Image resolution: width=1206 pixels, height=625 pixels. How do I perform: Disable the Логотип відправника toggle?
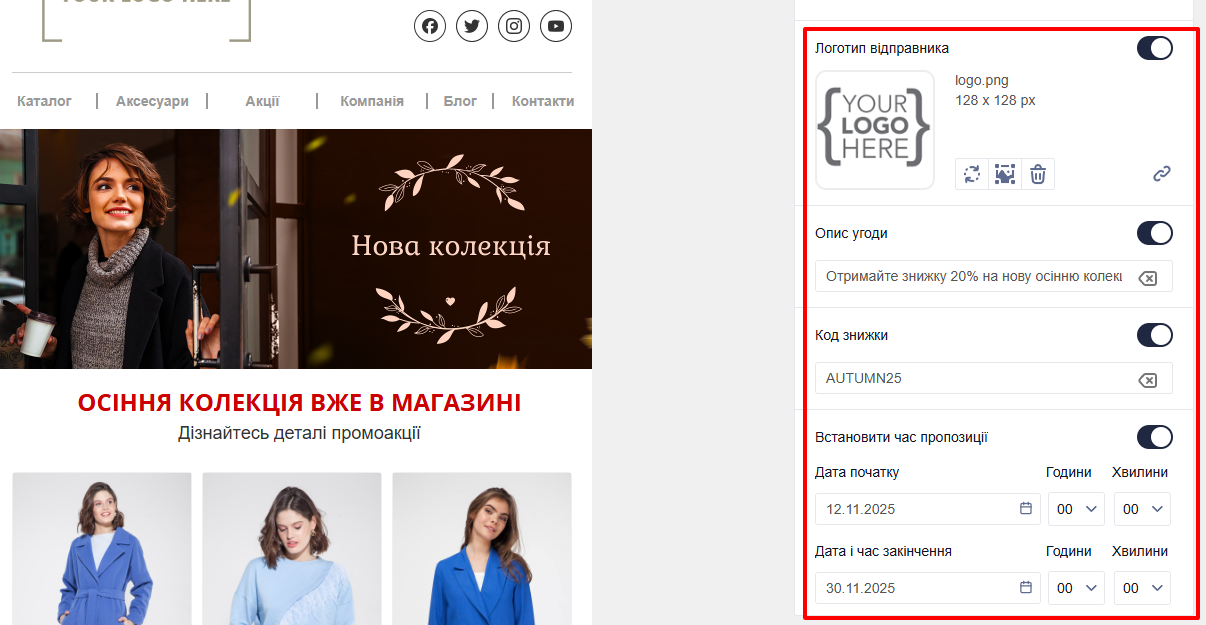coord(1155,48)
